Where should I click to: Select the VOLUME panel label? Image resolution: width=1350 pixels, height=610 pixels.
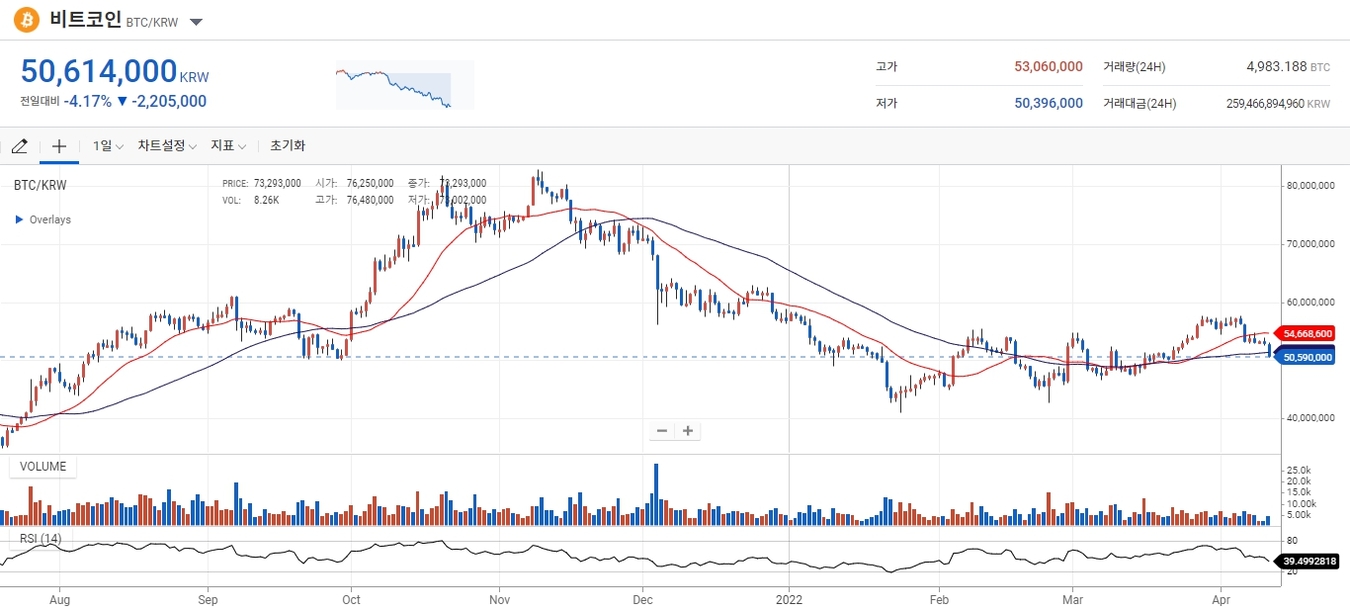[42, 466]
